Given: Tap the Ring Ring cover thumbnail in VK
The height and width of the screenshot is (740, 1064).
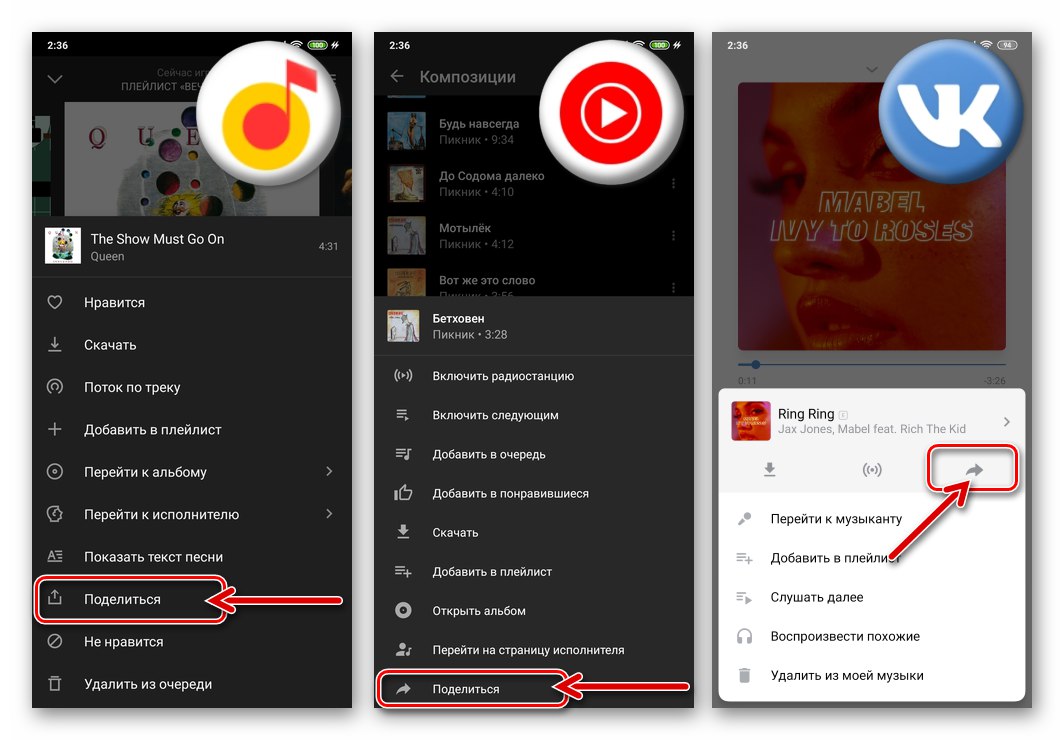Looking at the screenshot, I should [x=750, y=421].
